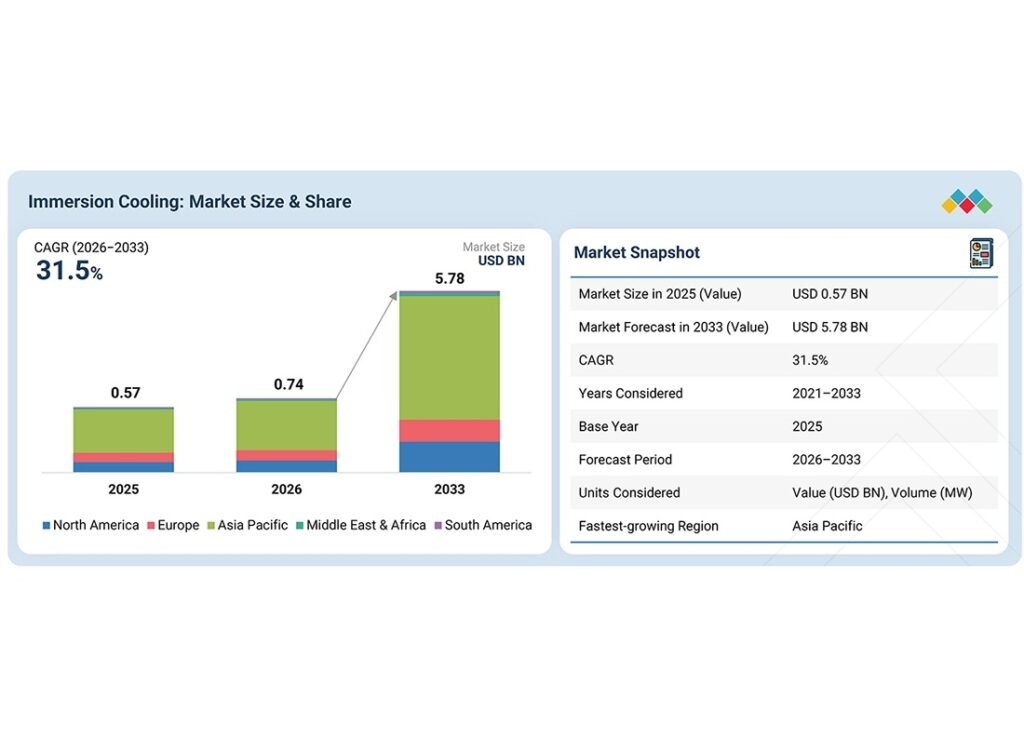Click the green Asia Pacific segment of 2025 bar

coord(123,431)
